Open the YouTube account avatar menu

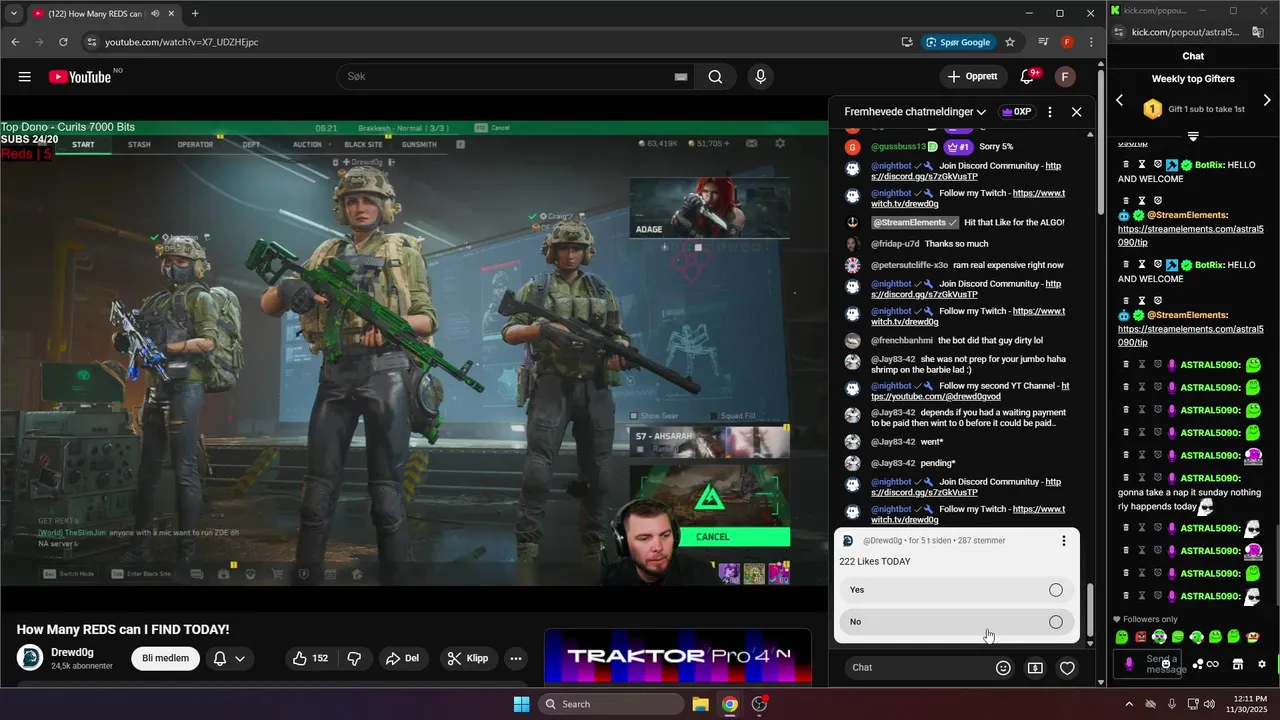click(x=1065, y=77)
